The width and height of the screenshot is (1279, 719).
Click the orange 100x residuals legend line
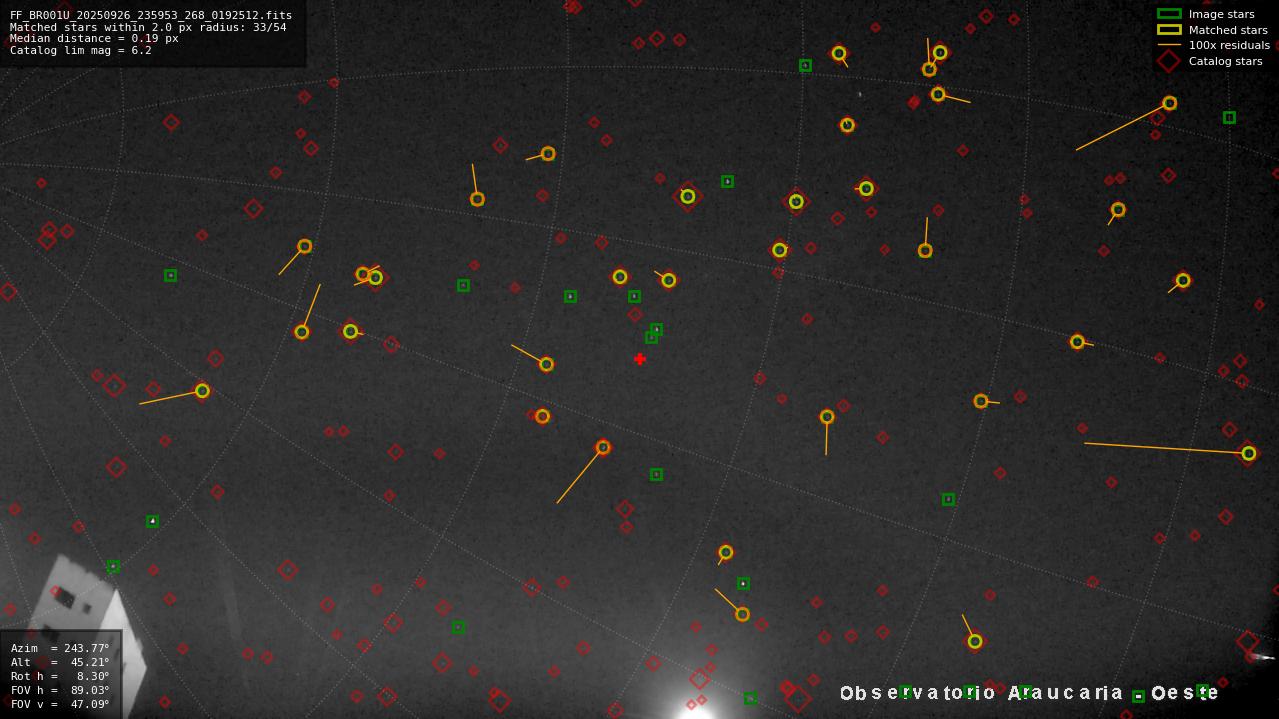coord(1169,45)
